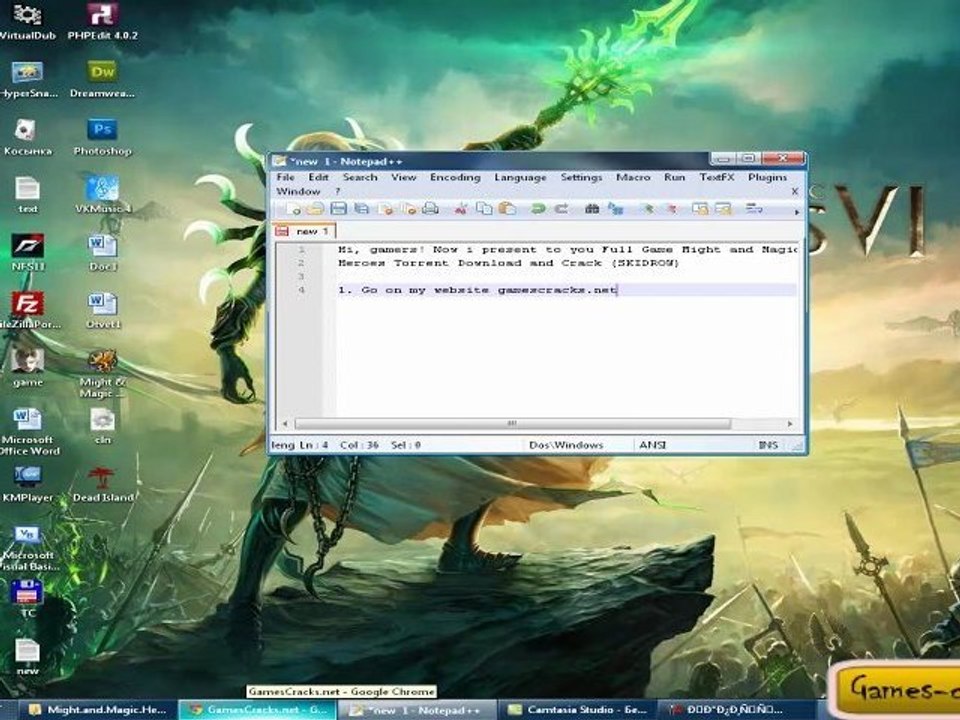Viewport: 960px width, 720px height.
Task: Cut selection with the scissors icon
Action: pos(460,209)
